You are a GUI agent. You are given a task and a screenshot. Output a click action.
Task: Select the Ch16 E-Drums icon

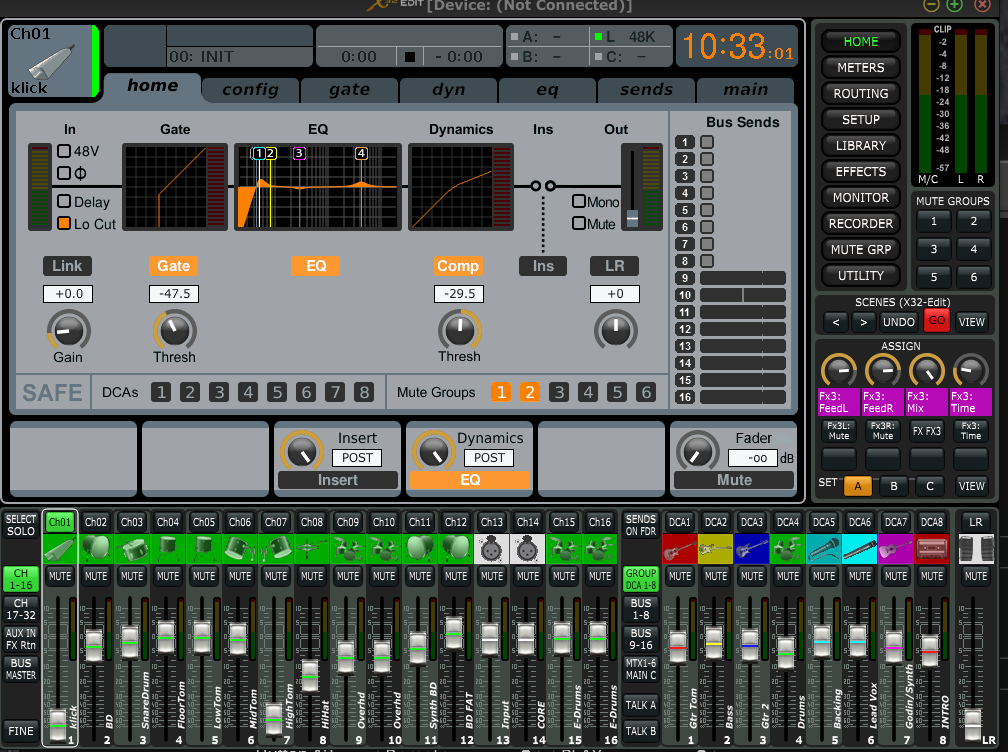tap(600, 550)
